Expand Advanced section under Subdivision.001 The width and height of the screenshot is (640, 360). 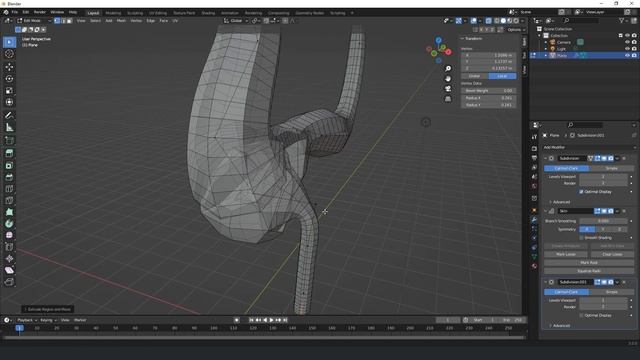point(560,326)
